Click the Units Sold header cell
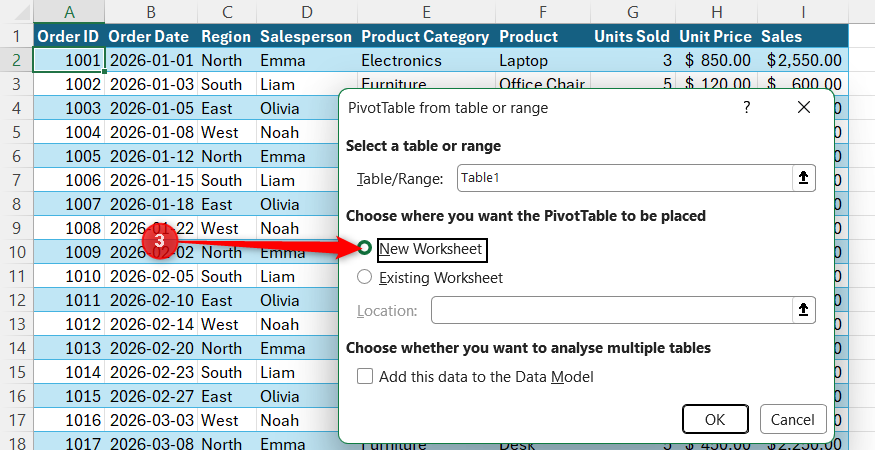 pyautogui.click(x=633, y=36)
